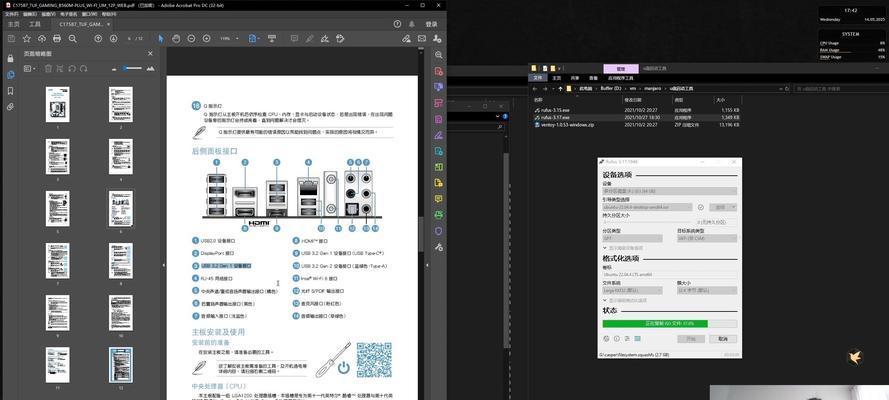Expand advanced drive properties in Rufus
This screenshot has height=400, width=889.
[623, 248]
